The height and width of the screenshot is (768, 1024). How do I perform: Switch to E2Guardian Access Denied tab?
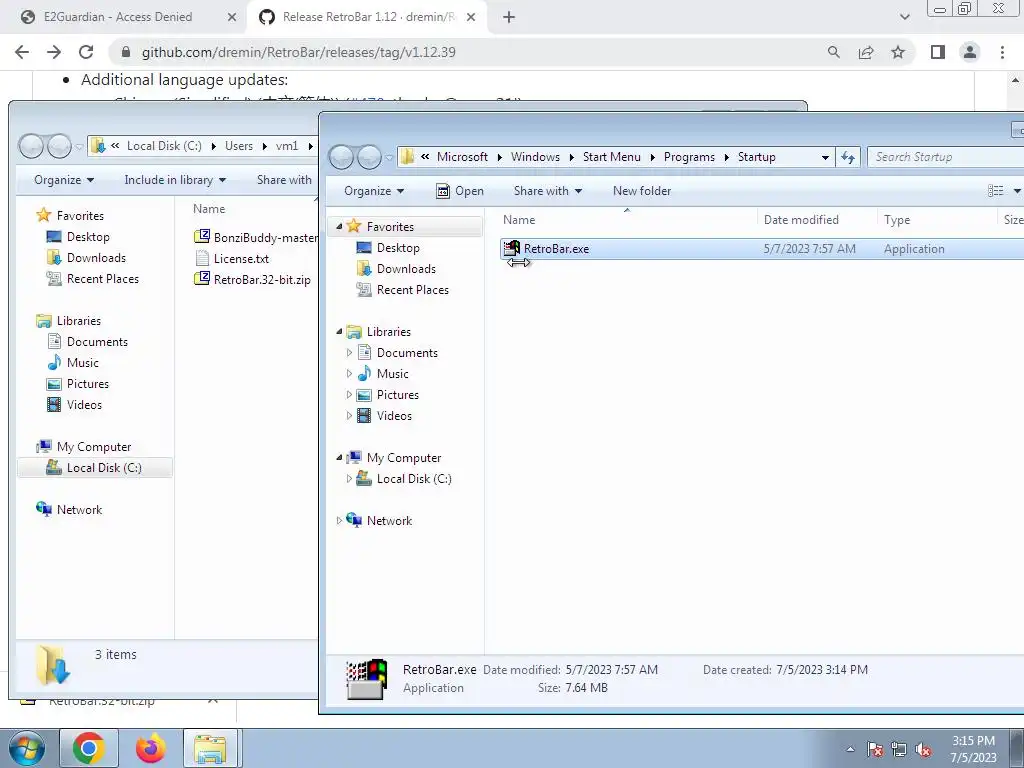point(118,17)
